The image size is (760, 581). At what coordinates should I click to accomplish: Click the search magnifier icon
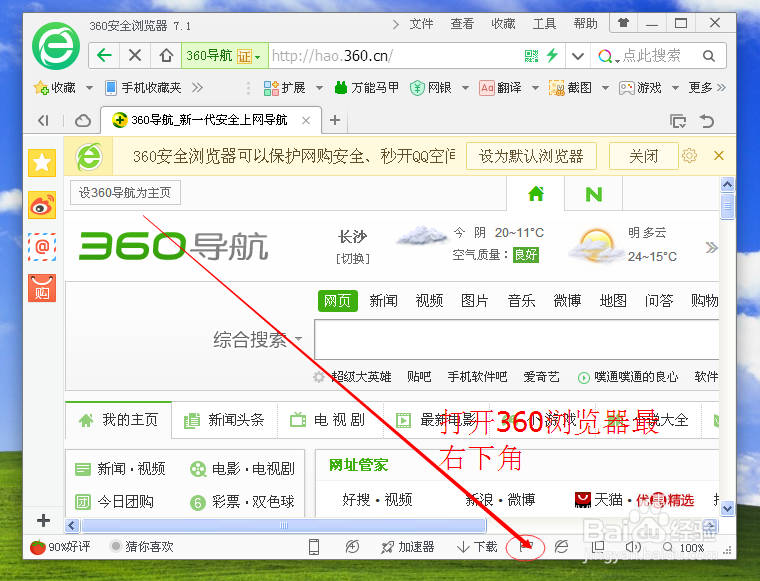pos(709,56)
